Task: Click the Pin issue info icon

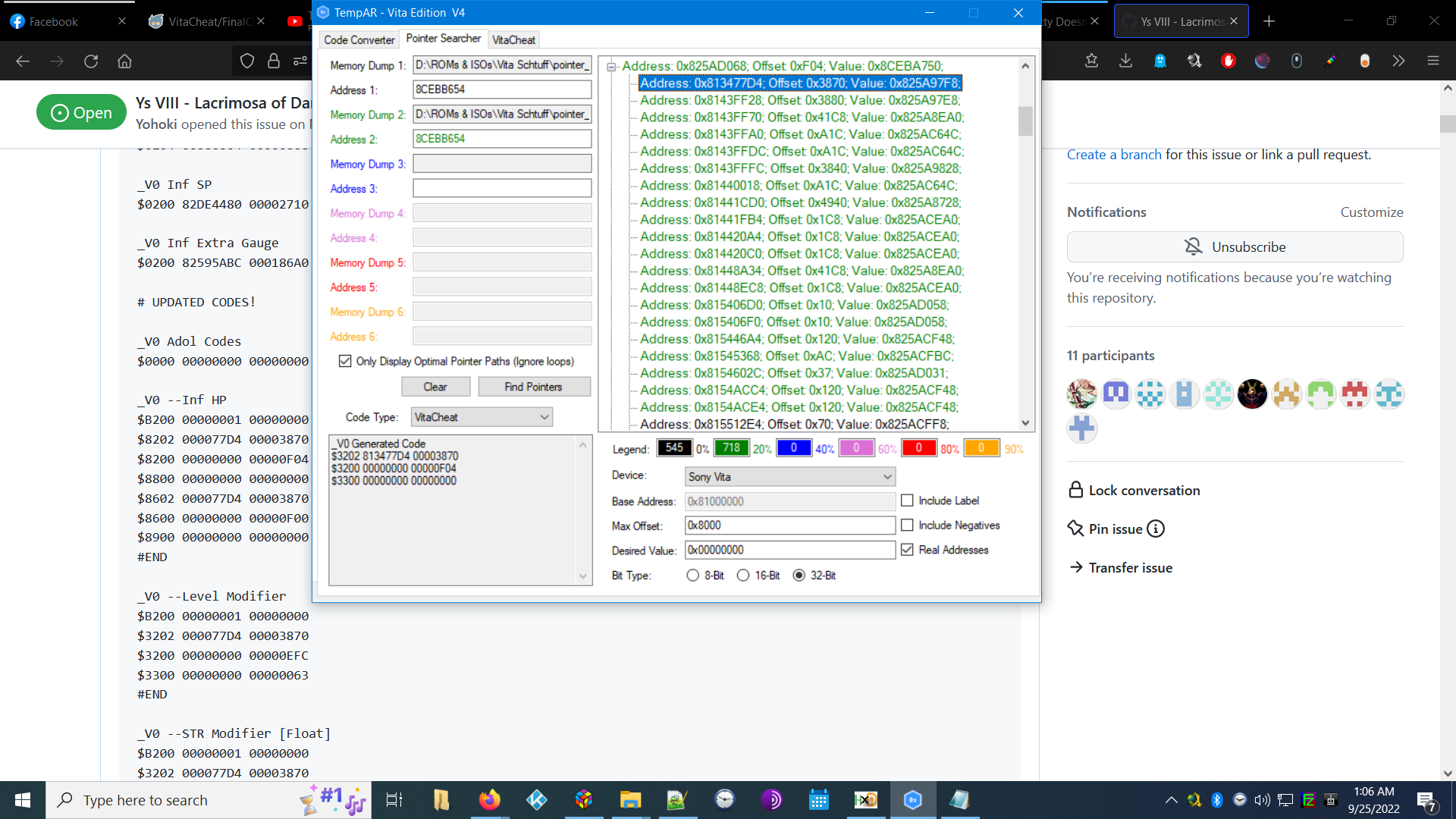Action: [1155, 529]
